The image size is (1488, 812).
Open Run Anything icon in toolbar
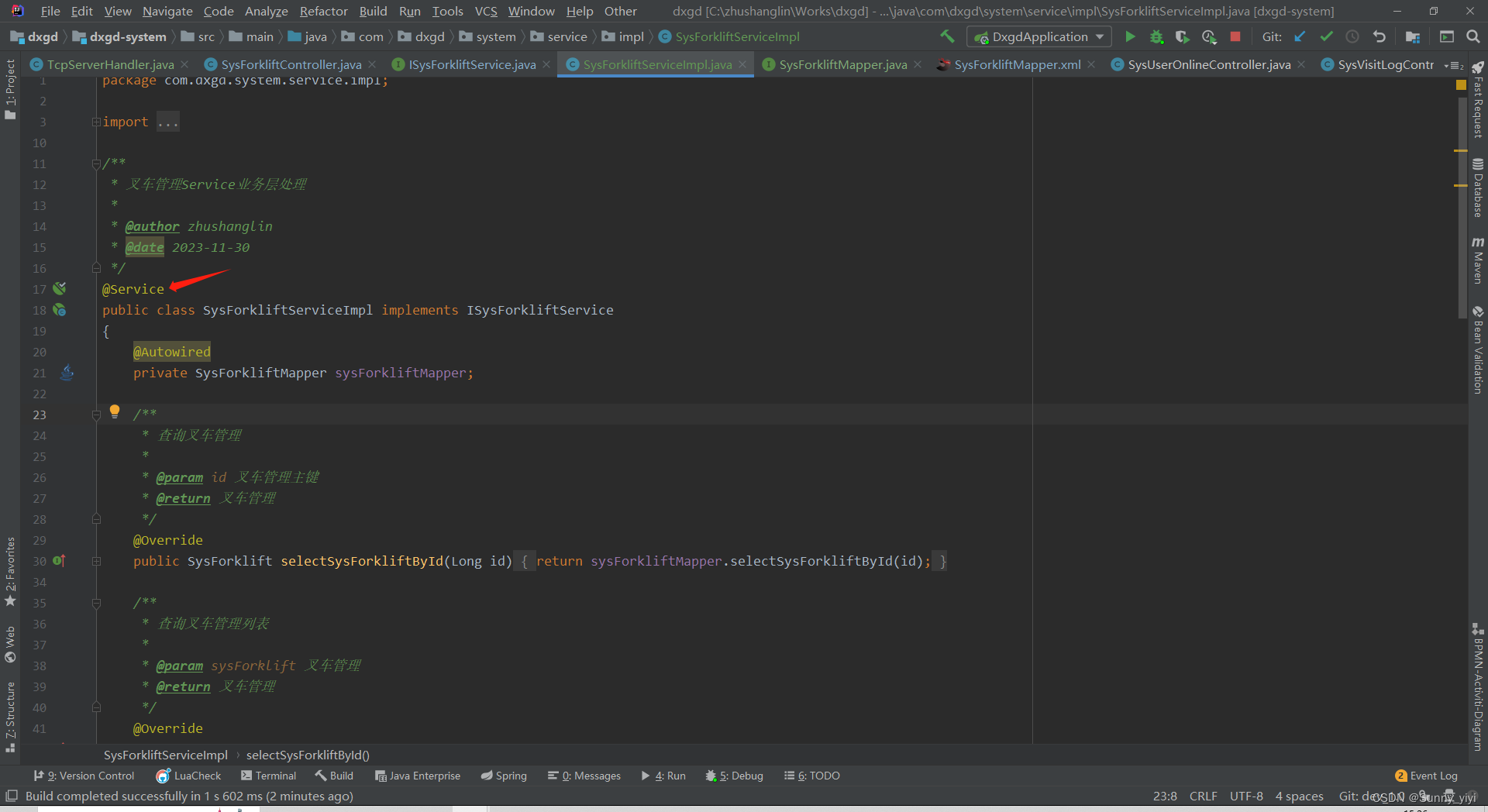pyautogui.click(x=1446, y=36)
